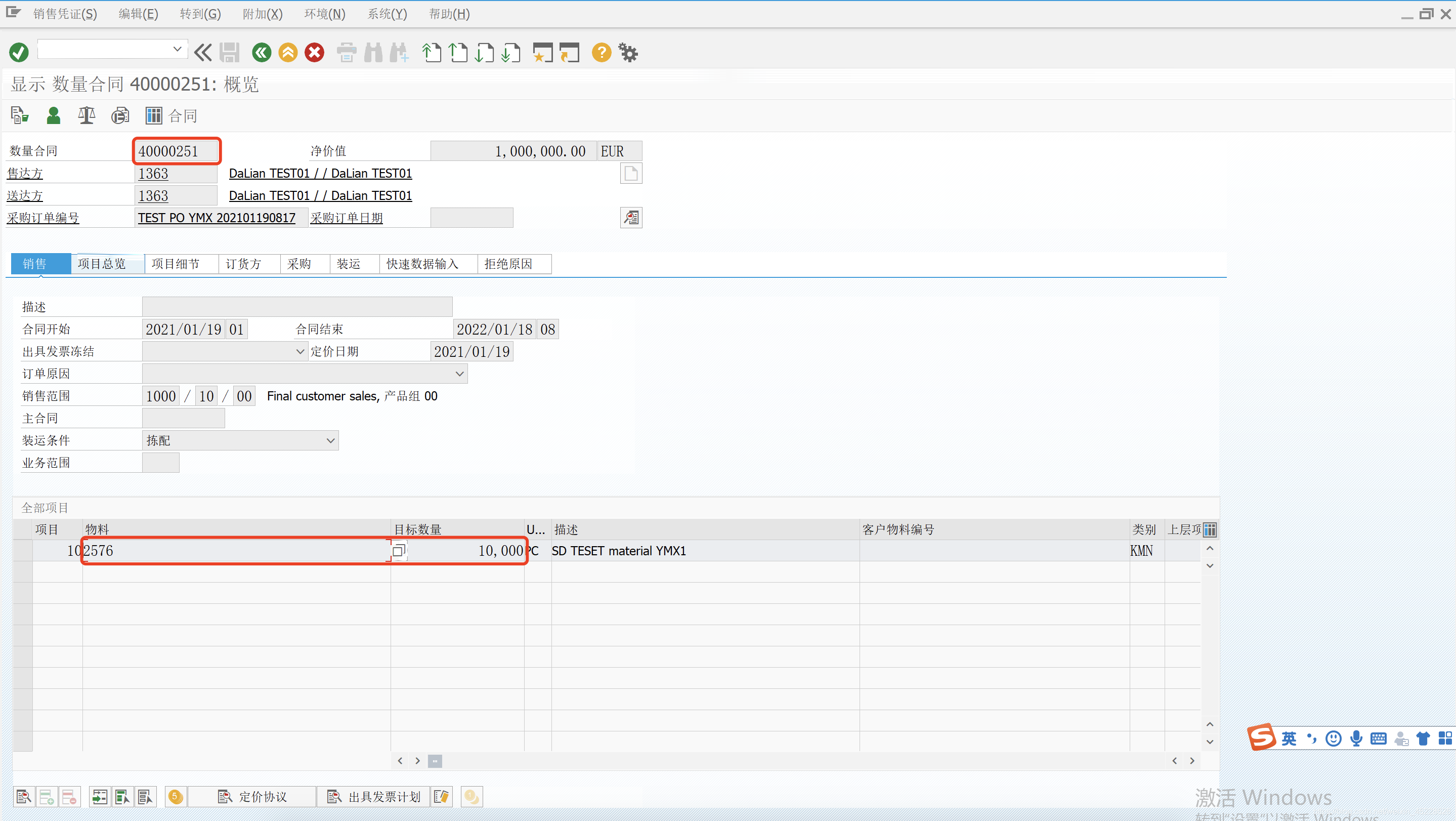Click the 采购订单编号 label link

[43, 218]
